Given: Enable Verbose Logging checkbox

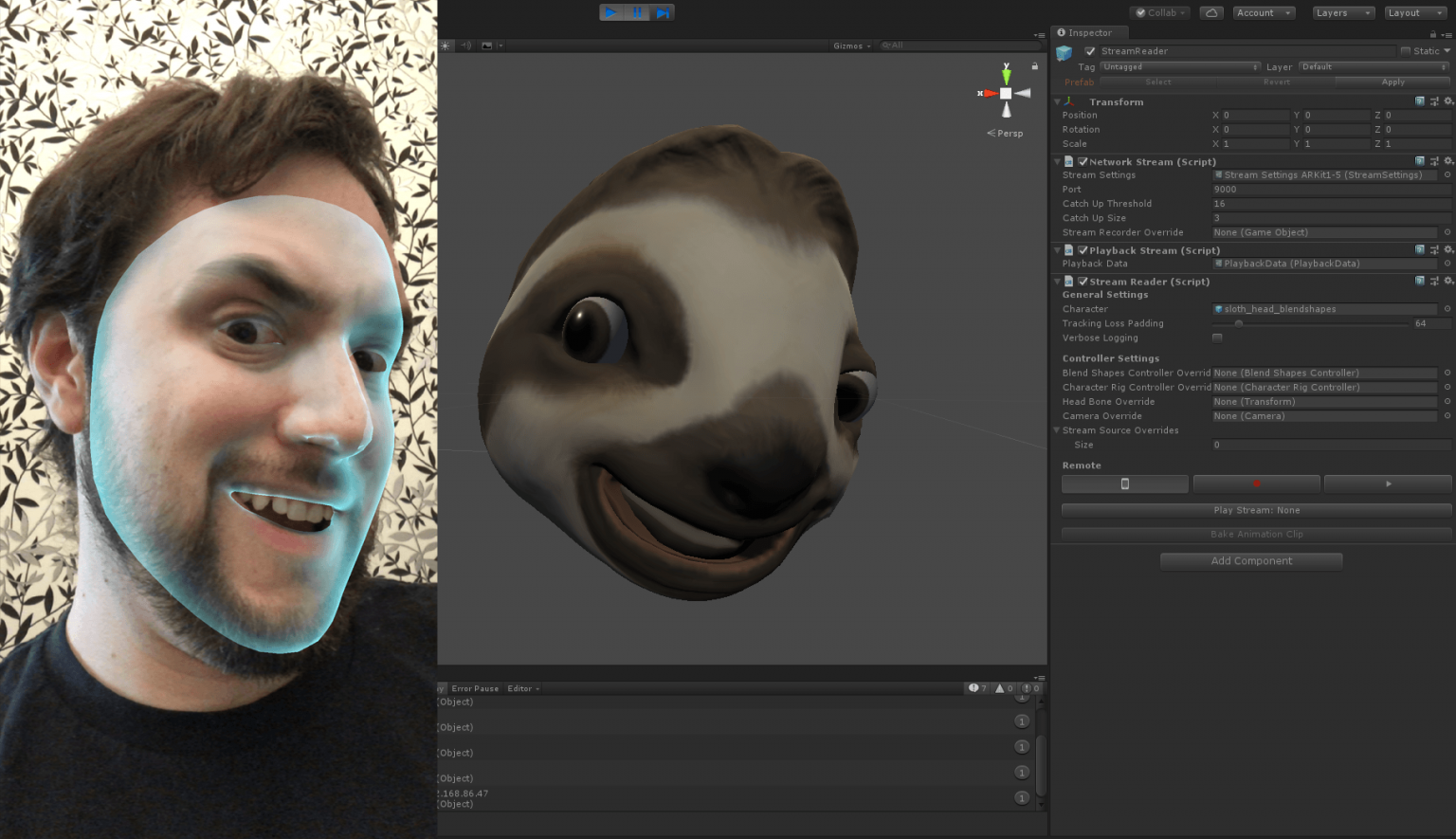Looking at the screenshot, I should (1217, 337).
